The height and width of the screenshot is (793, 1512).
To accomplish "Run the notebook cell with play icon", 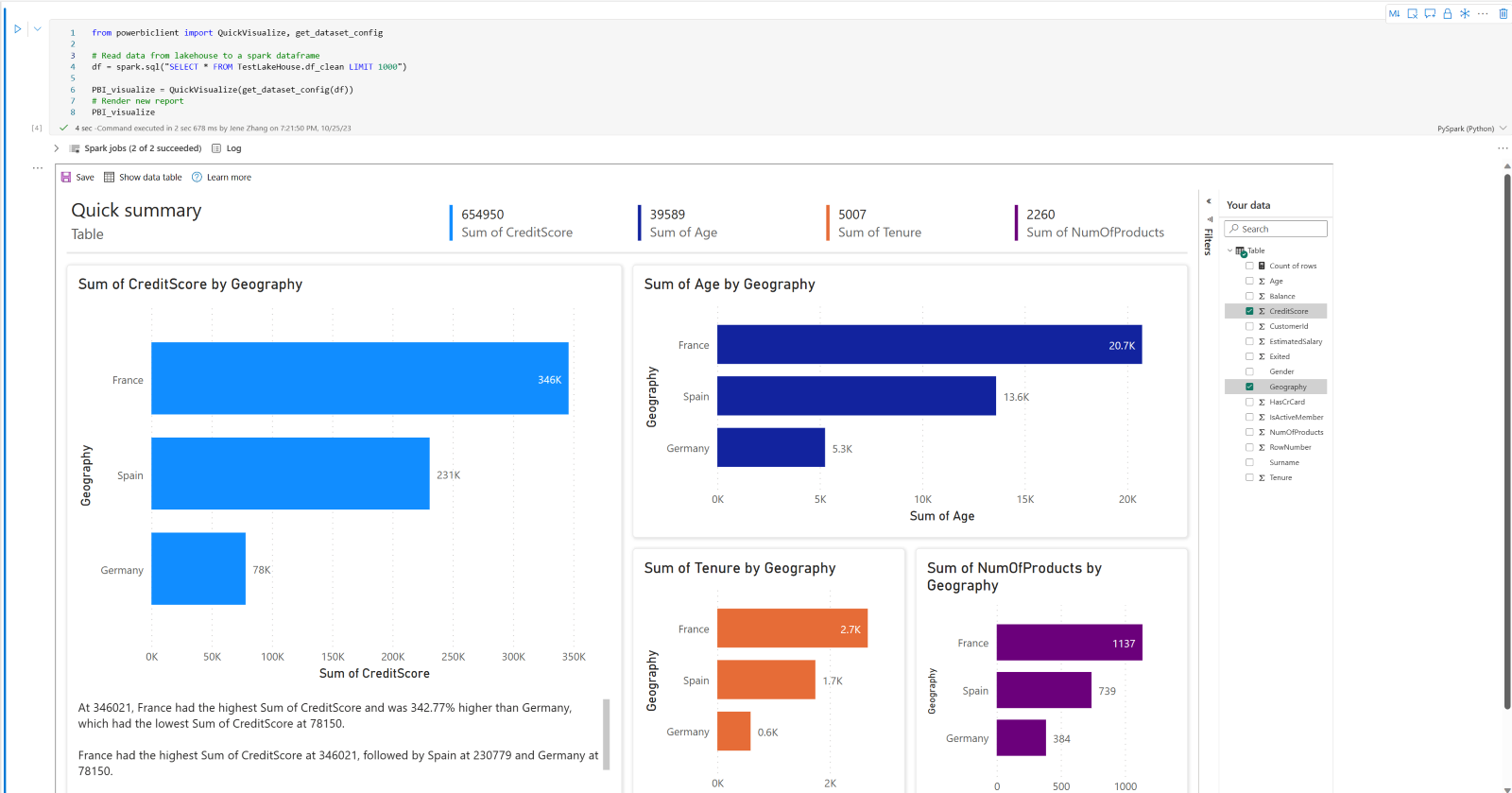I will 17,29.
